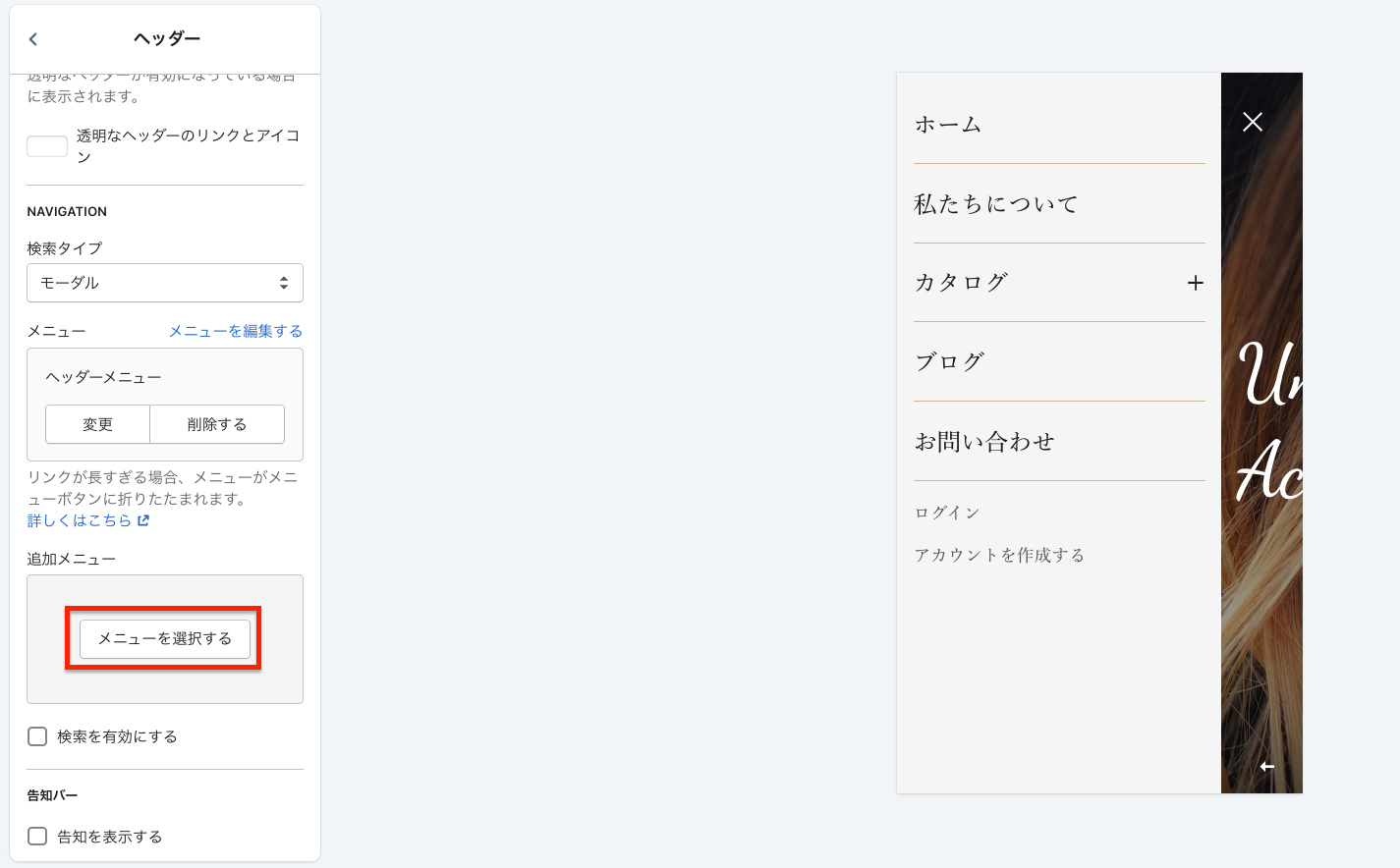Click the left arrow on hero image

click(1266, 766)
